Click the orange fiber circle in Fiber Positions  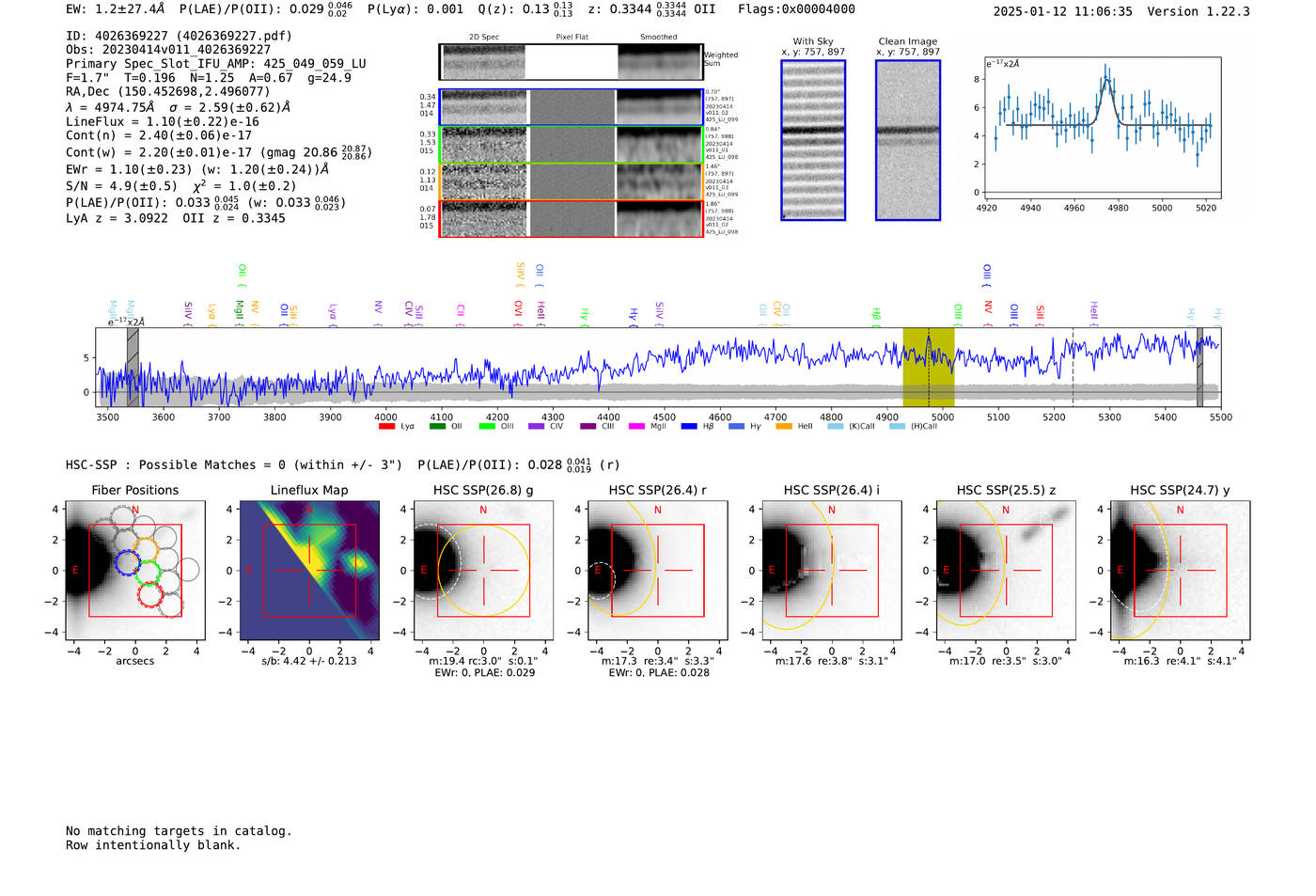click(x=146, y=549)
